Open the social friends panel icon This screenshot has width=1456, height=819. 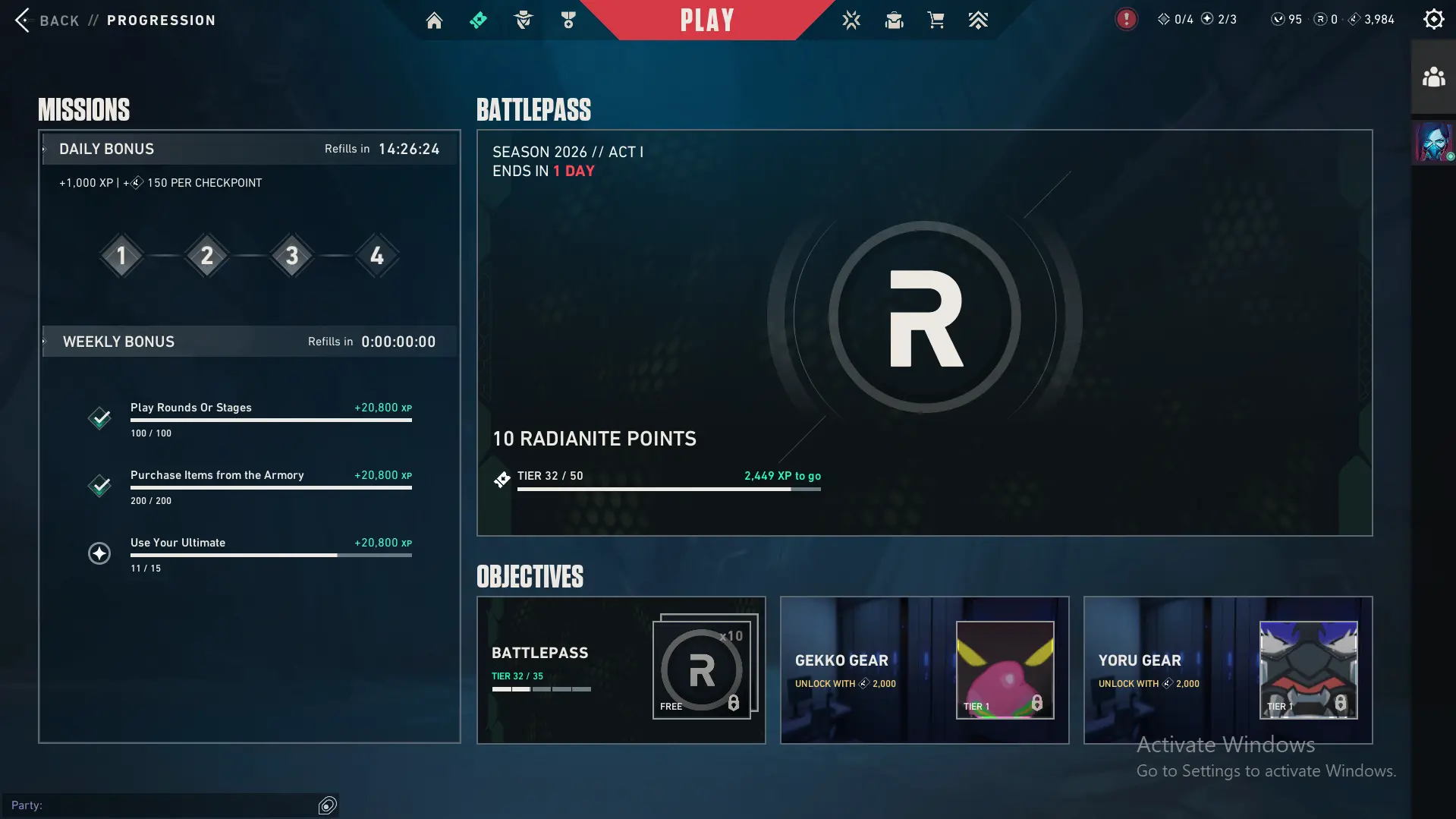pyautogui.click(x=1433, y=77)
